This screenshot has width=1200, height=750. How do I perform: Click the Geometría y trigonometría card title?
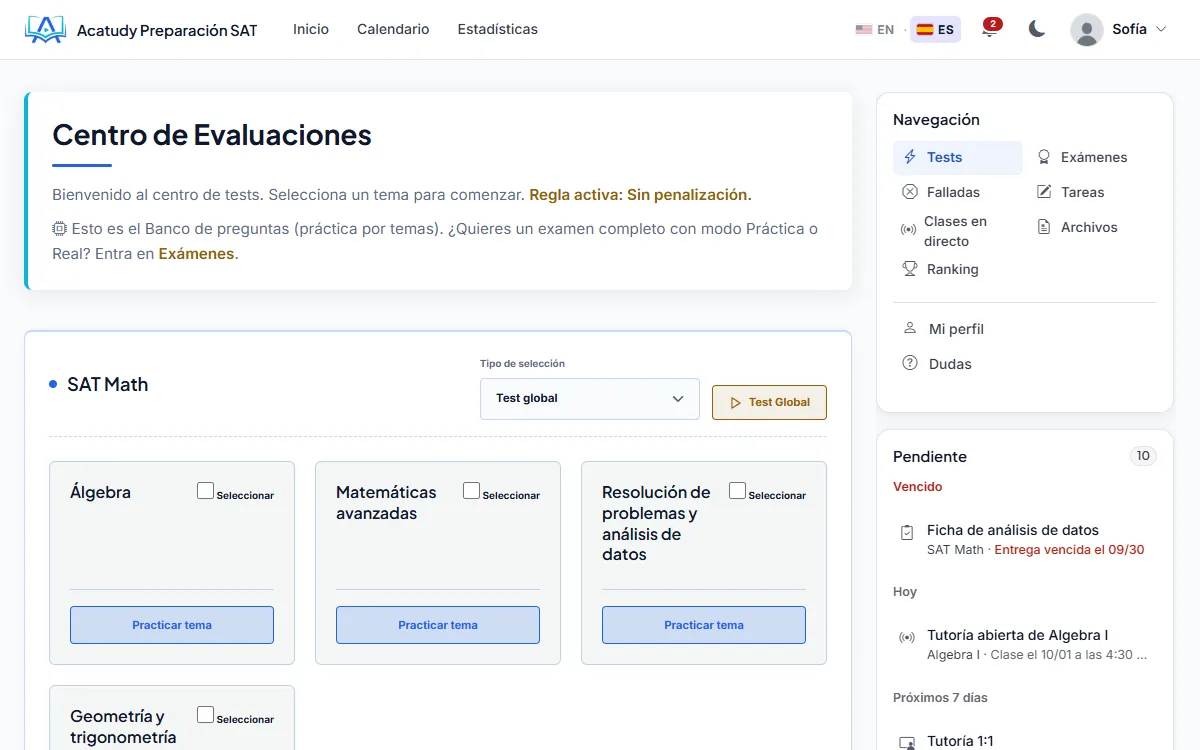[x=123, y=727]
